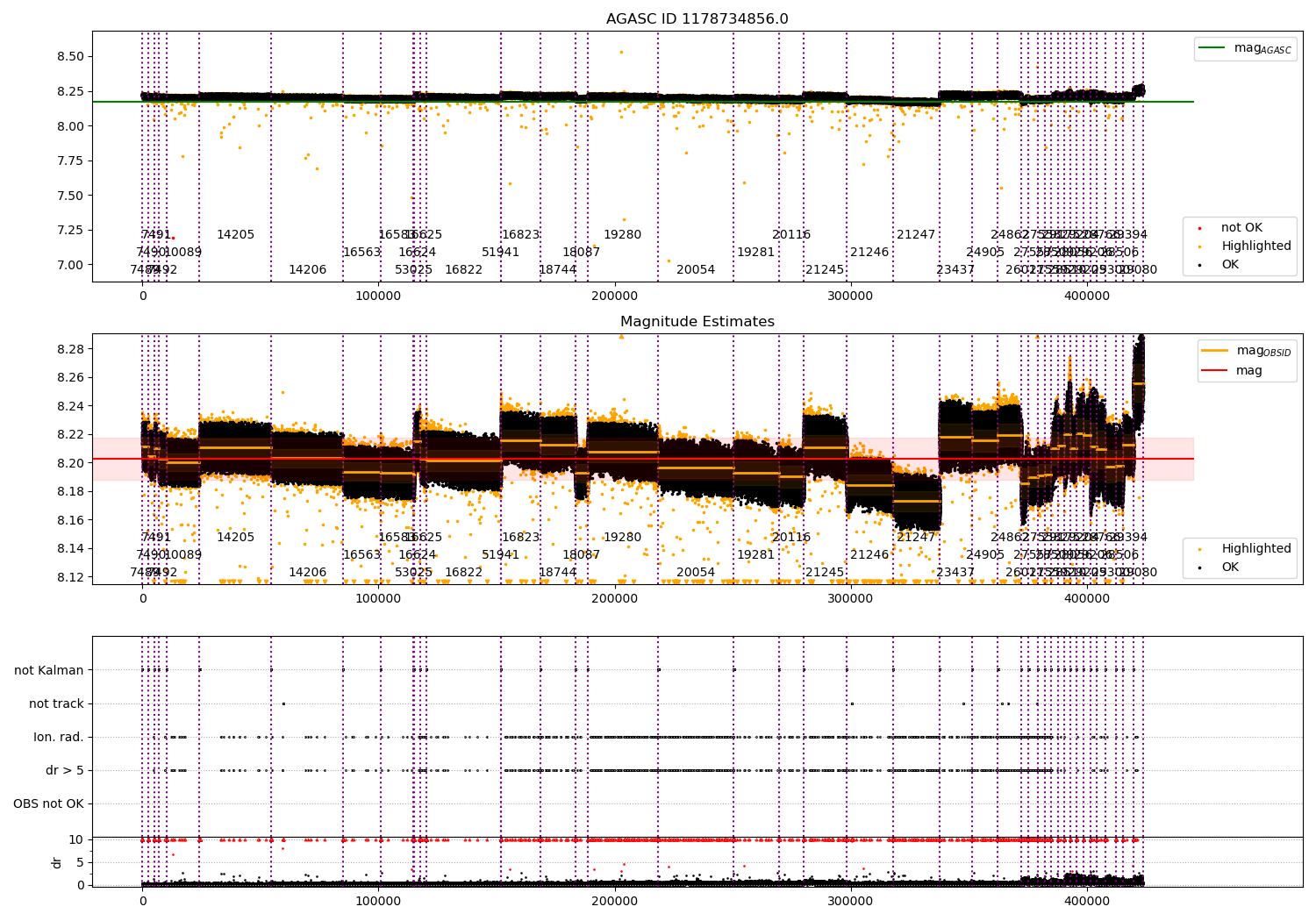This screenshot has width=1316, height=921.
Task: Click OBSID label 21245 in Magnitude Estimates plot
Action: pos(825,573)
